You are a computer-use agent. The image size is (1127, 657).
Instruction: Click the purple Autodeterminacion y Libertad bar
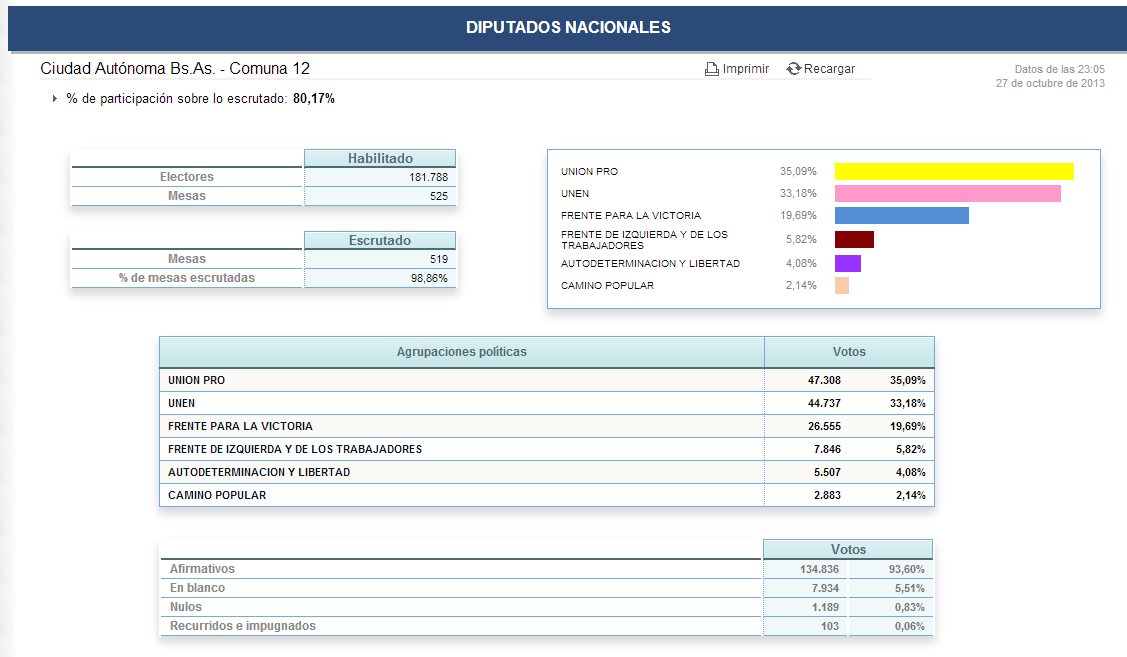[847, 264]
